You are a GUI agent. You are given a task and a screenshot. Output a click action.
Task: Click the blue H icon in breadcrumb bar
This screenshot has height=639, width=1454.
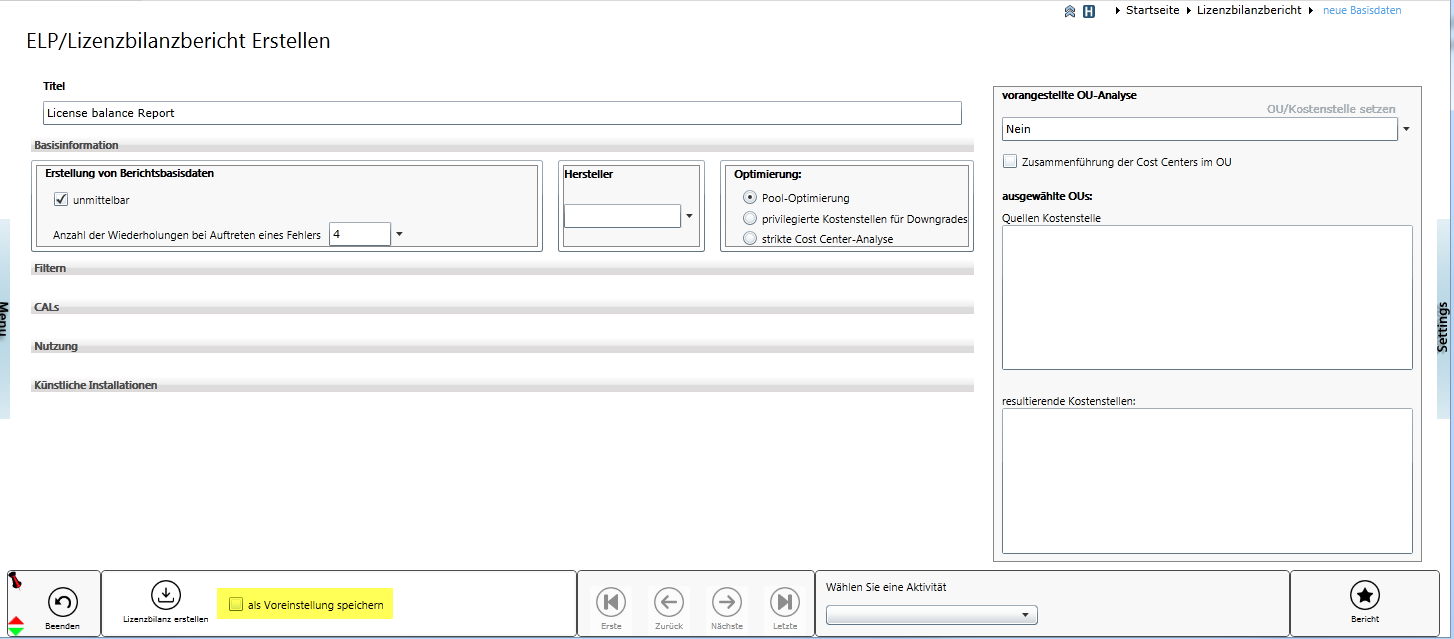tap(1089, 11)
